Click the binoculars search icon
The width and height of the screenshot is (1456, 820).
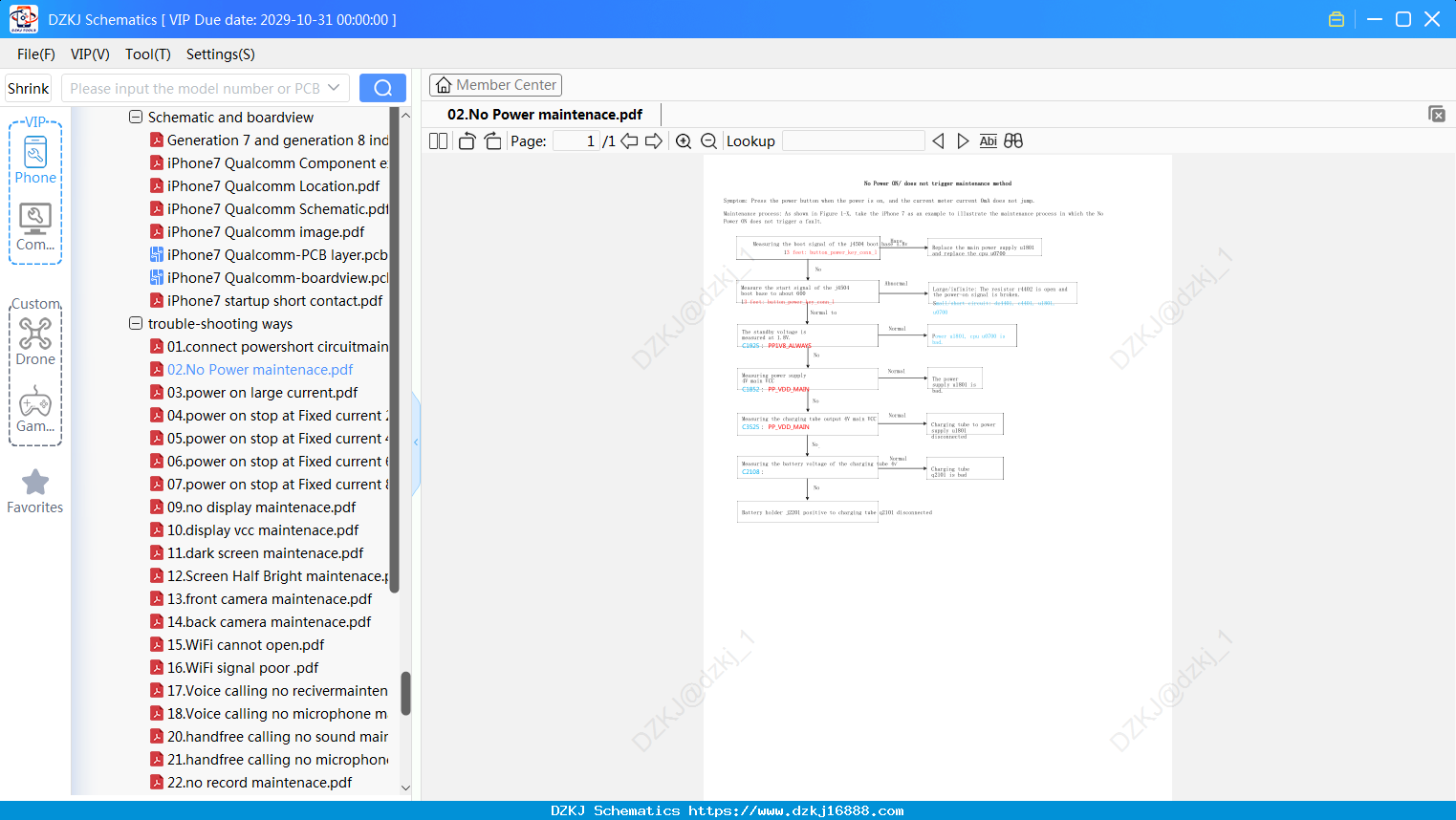coord(1013,141)
